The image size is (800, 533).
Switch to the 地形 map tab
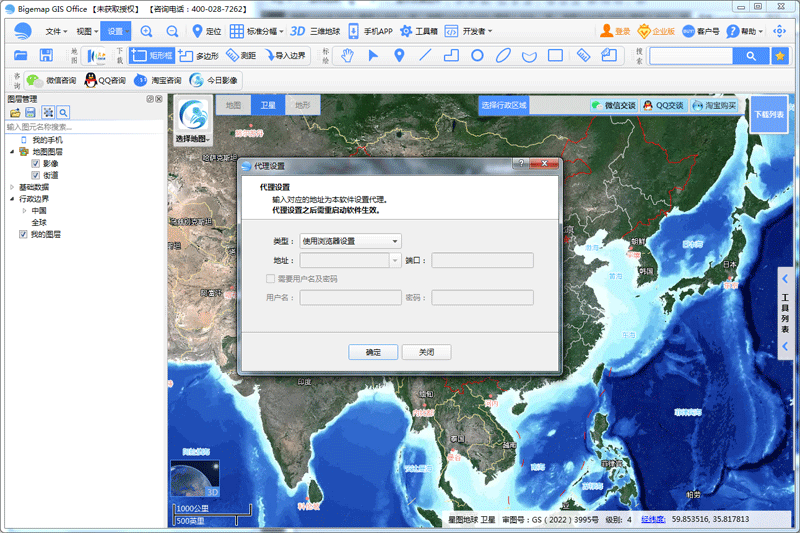click(x=303, y=105)
